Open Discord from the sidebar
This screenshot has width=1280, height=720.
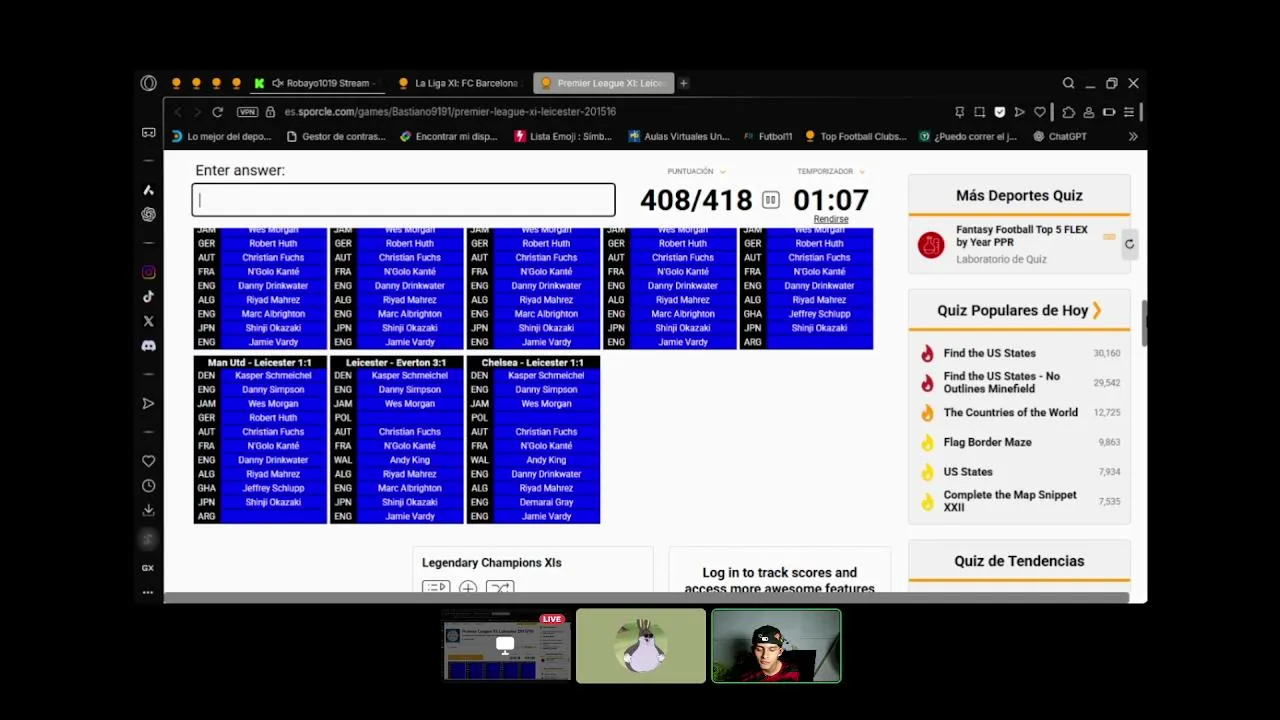[x=148, y=346]
